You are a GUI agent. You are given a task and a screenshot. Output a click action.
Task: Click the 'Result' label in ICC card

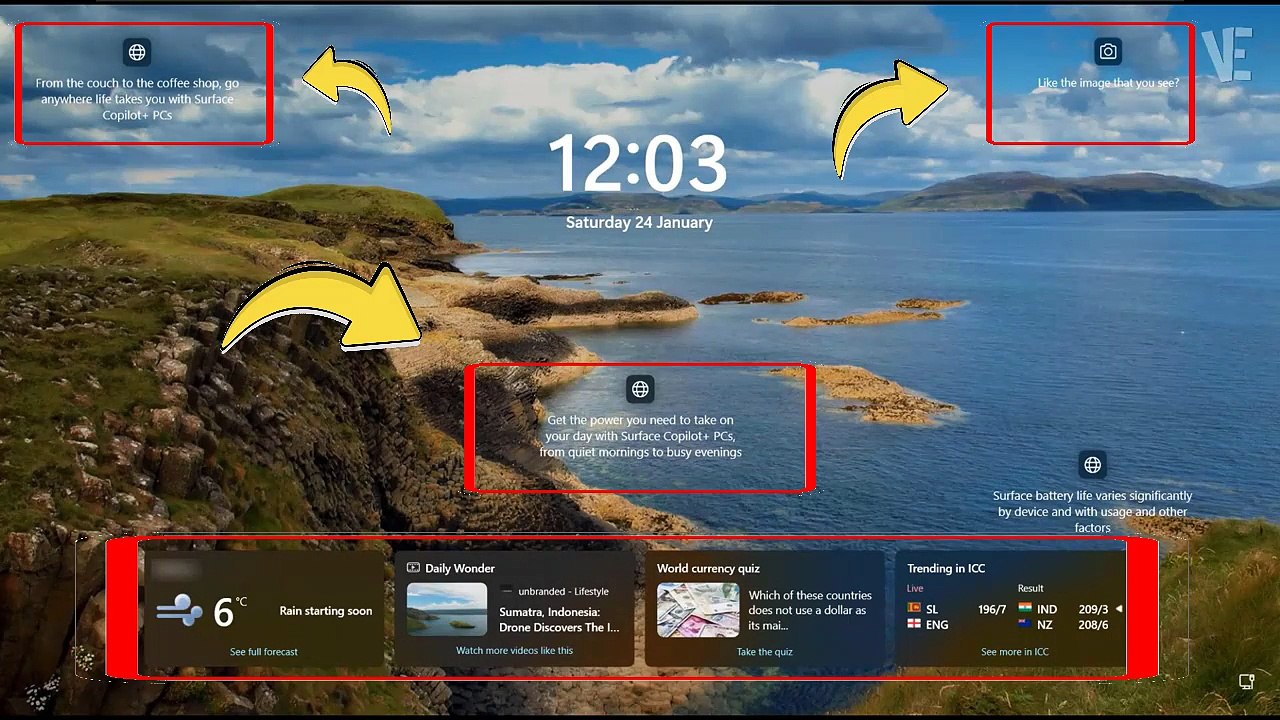pos(1030,589)
